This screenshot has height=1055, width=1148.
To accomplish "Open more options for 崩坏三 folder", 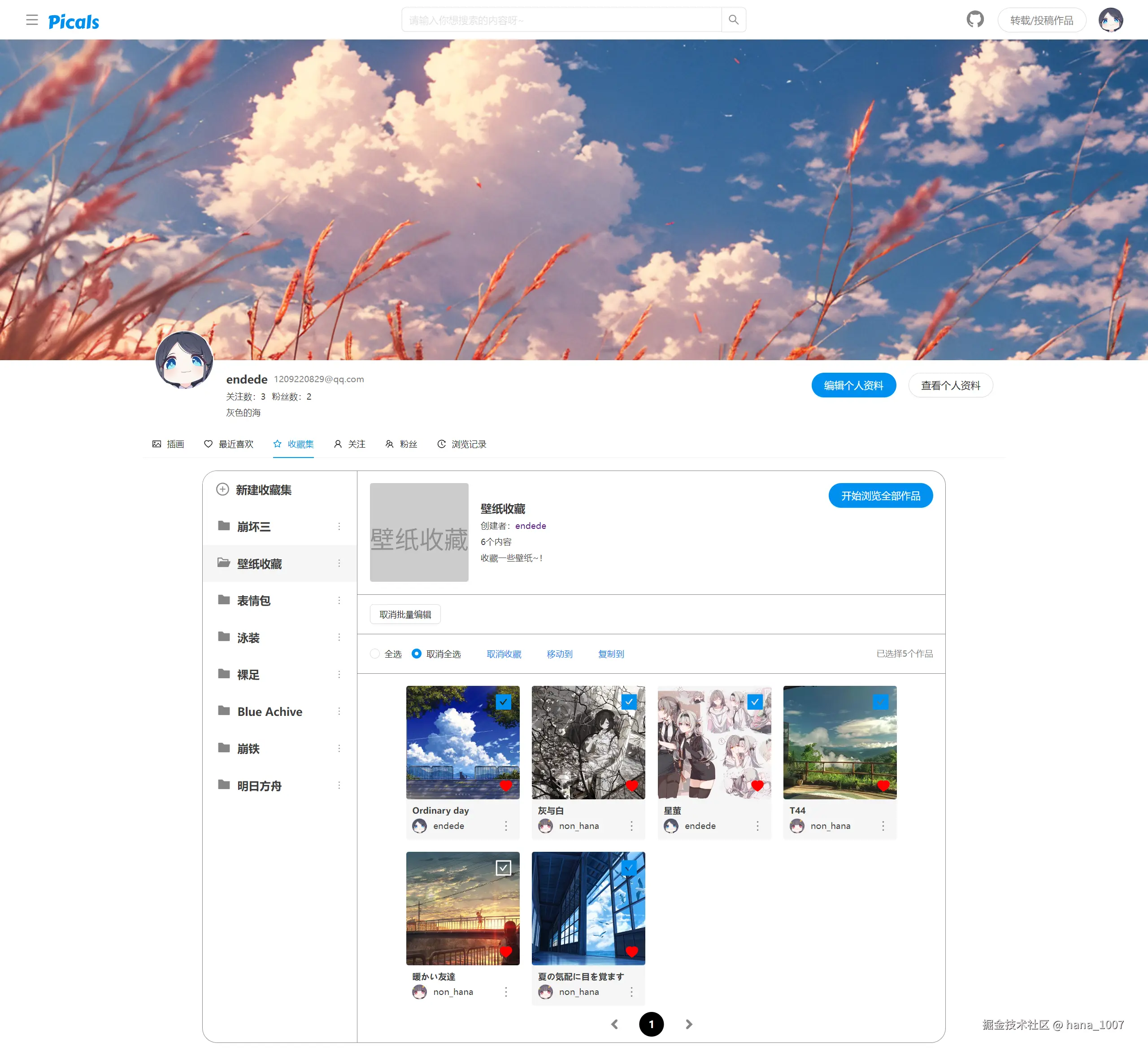I will pos(339,526).
